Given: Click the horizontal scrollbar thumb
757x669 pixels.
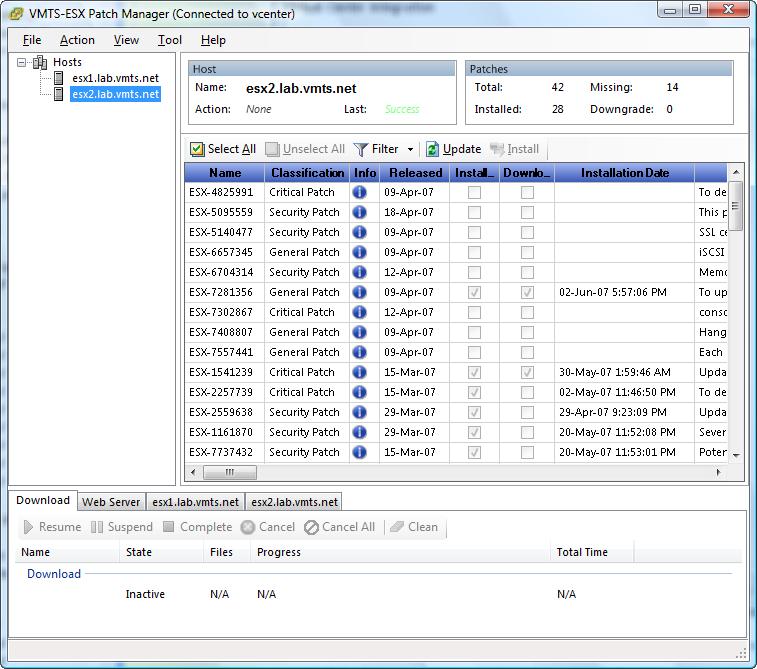Looking at the screenshot, I should click(x=230, y=472).
